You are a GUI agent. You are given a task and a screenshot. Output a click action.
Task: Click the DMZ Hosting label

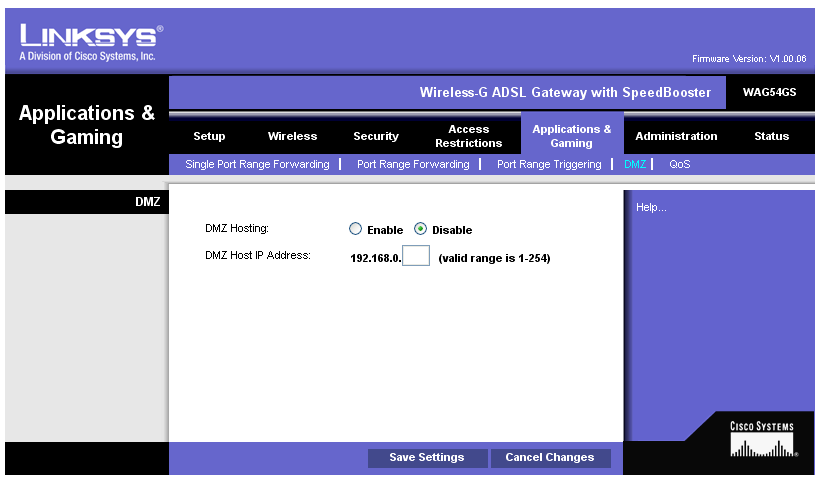point(237,228)
